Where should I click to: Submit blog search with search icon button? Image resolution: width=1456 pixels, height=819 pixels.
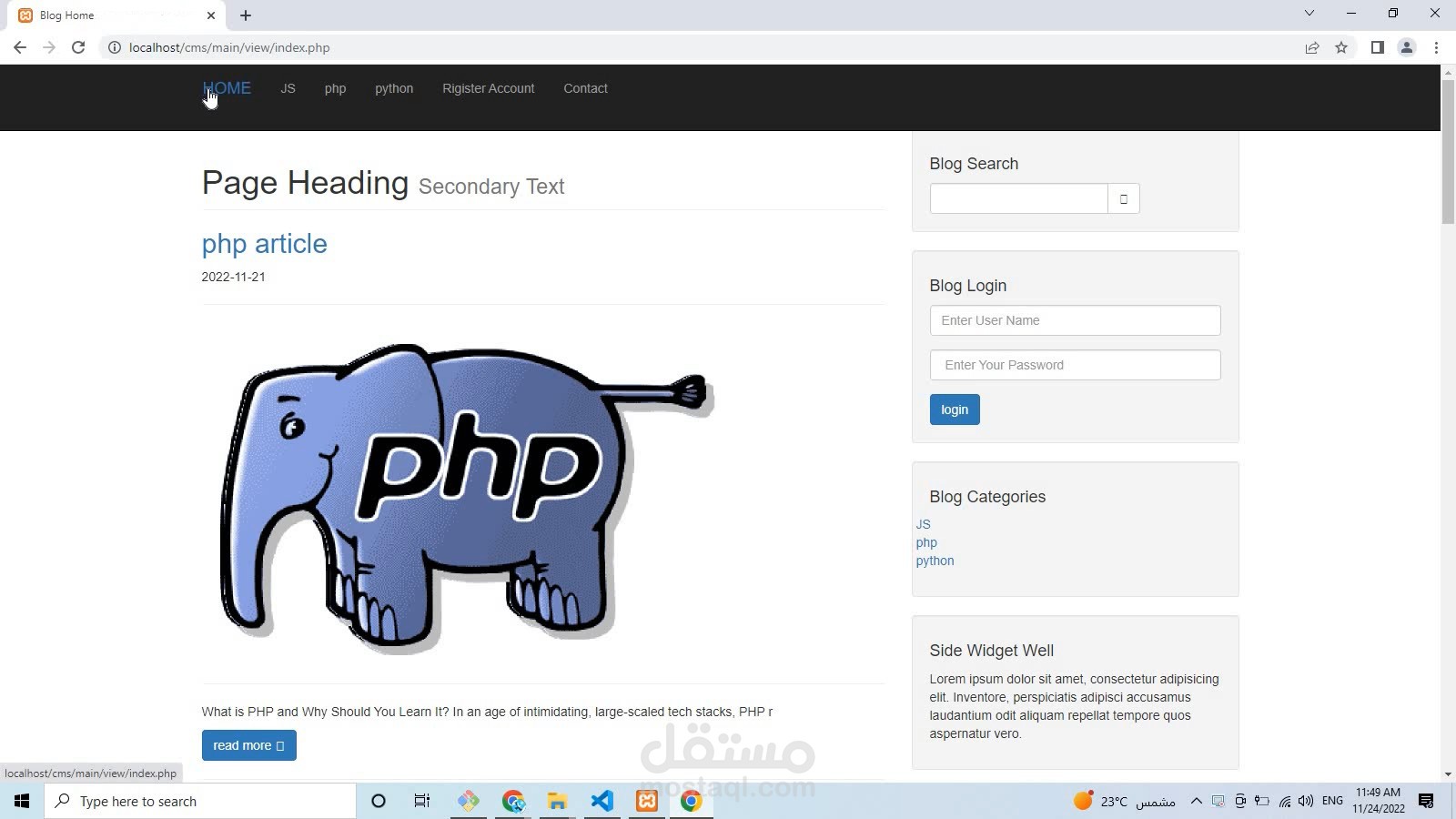1124,198
